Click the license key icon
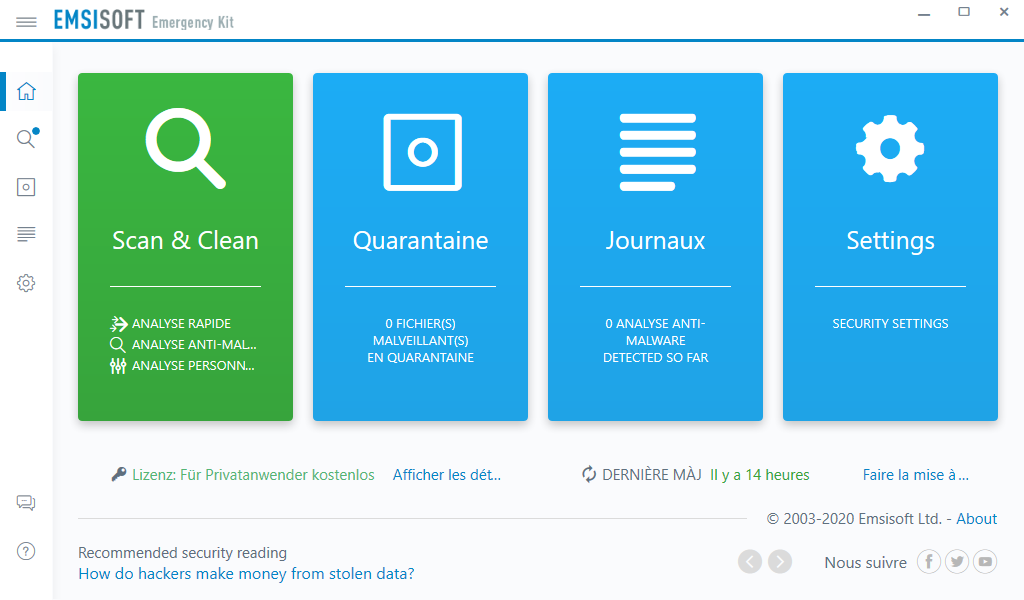The image size is (1024, 600). [119, 475]
